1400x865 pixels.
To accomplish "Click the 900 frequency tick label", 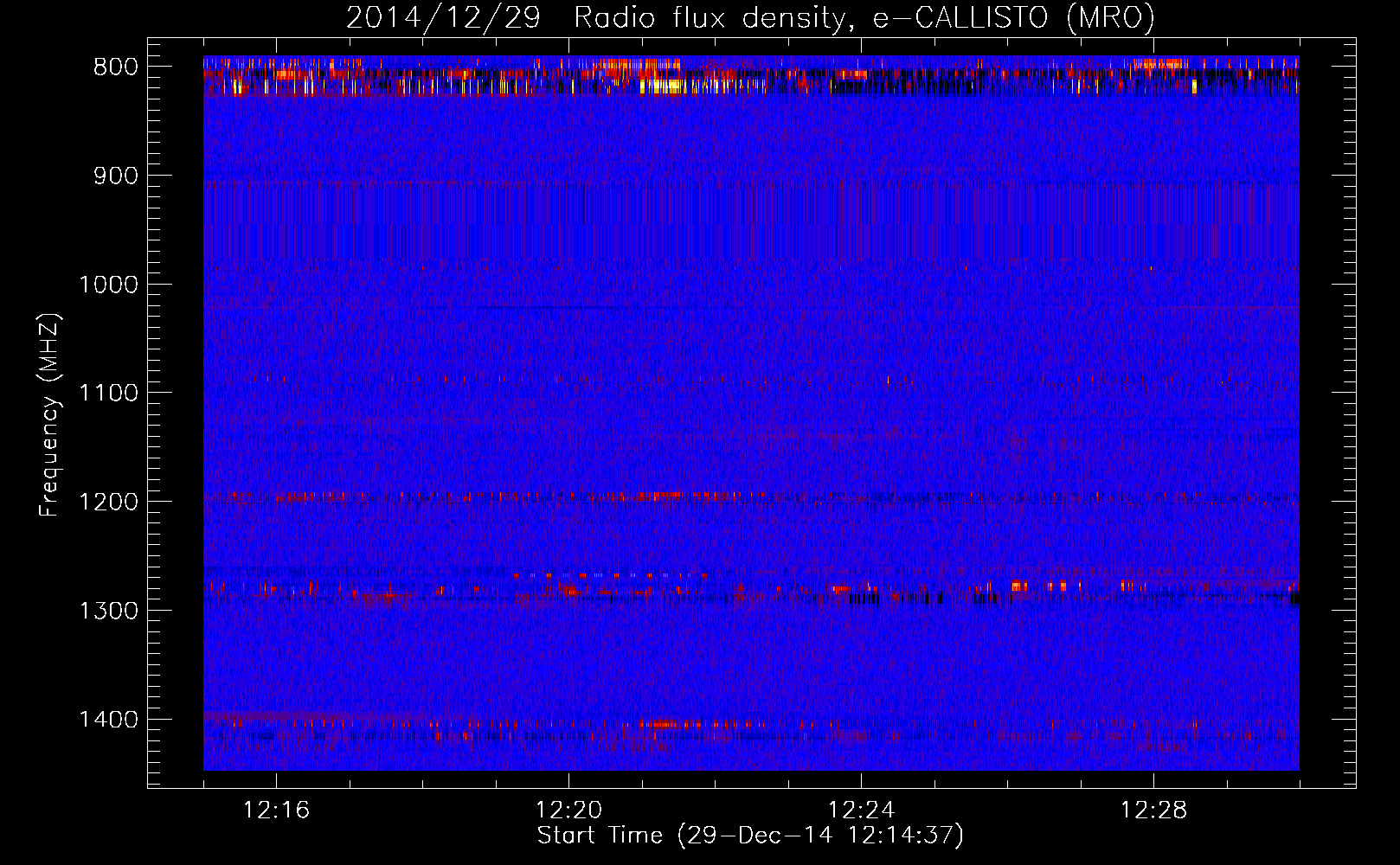I will point(115,176).
